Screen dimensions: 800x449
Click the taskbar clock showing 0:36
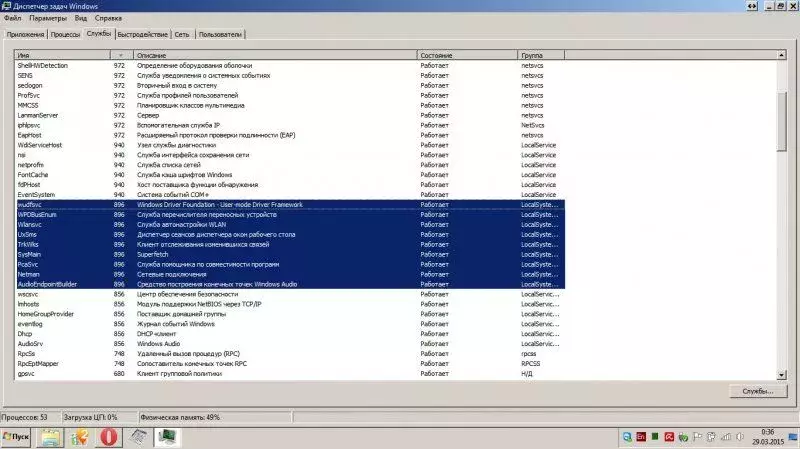click(x=767, y=437)
